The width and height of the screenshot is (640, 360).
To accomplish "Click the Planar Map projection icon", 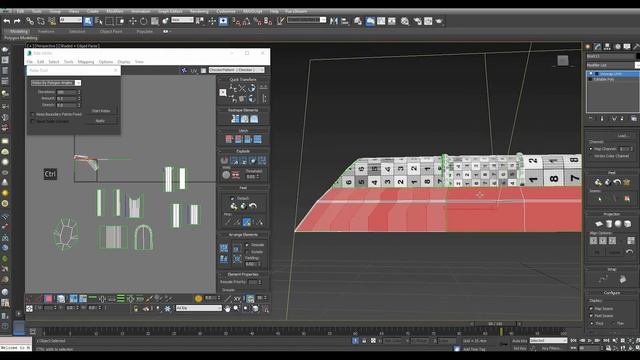I will [599, 223].
